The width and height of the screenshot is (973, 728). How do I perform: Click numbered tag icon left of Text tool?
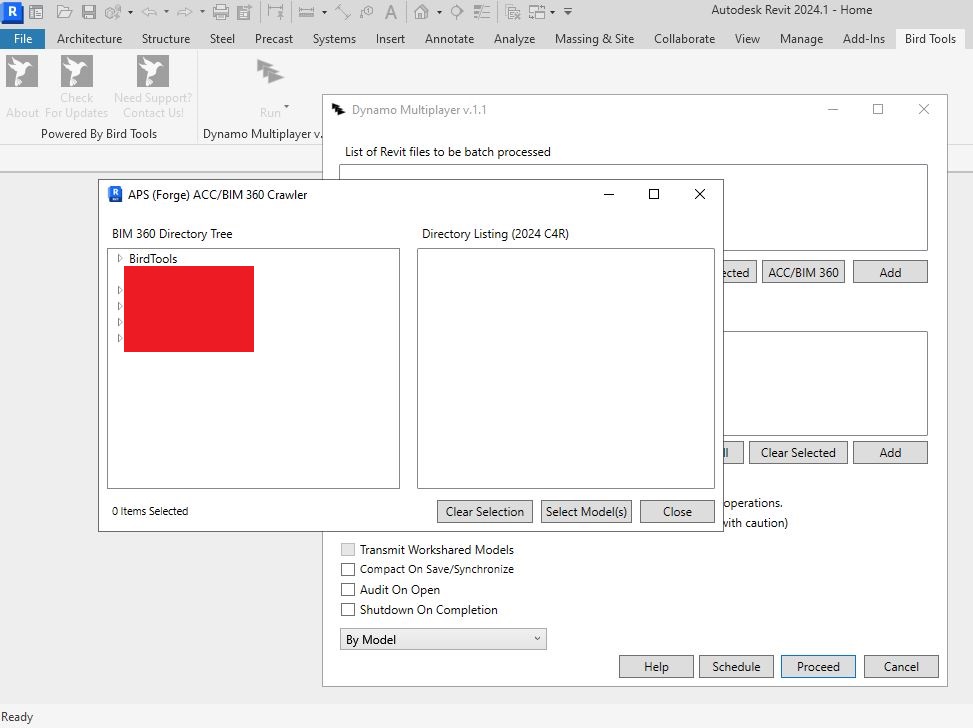(x=367, y=12)
